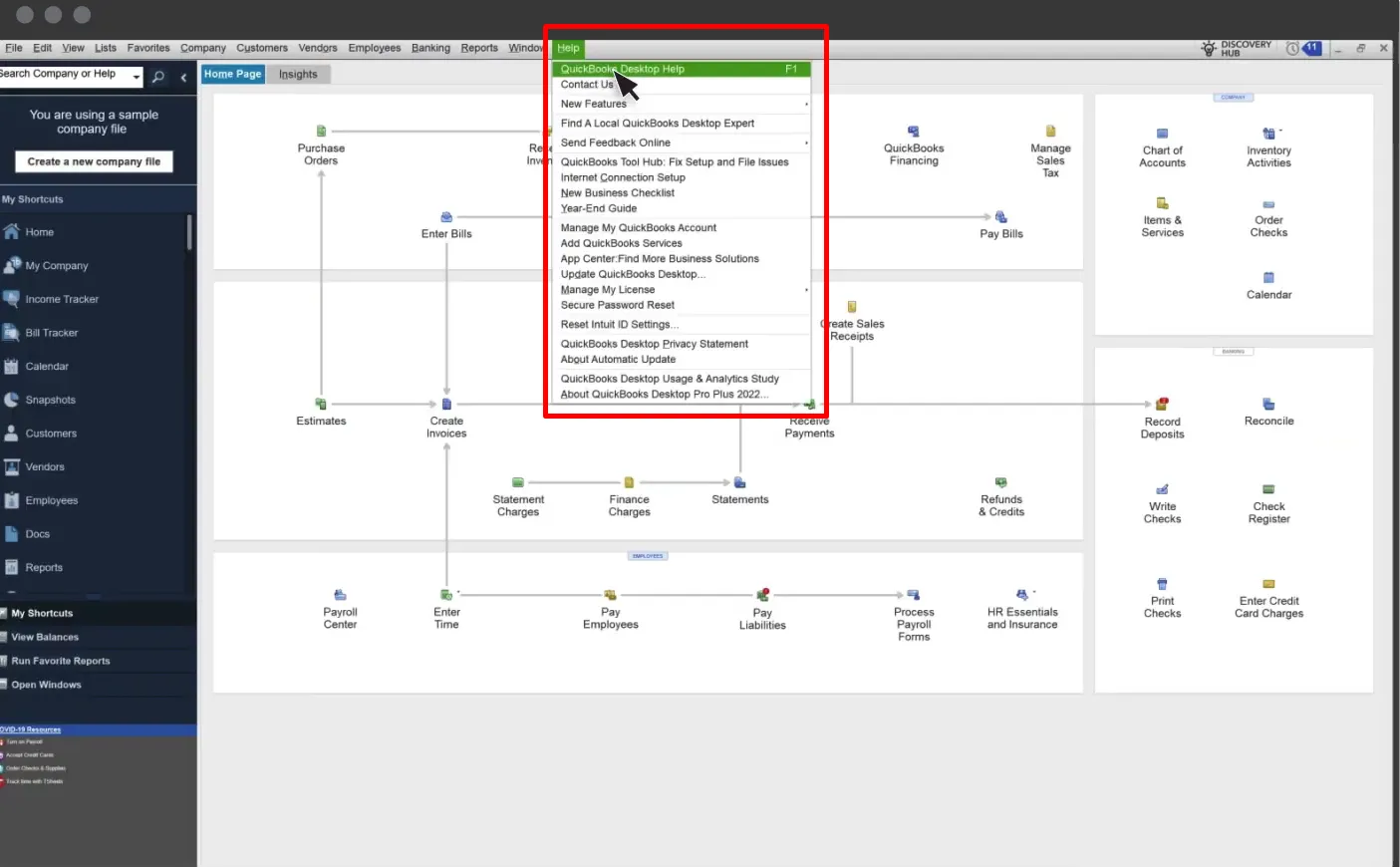Open the Open Windows sidebar section
1400x867 pixels.
point(46,685)
